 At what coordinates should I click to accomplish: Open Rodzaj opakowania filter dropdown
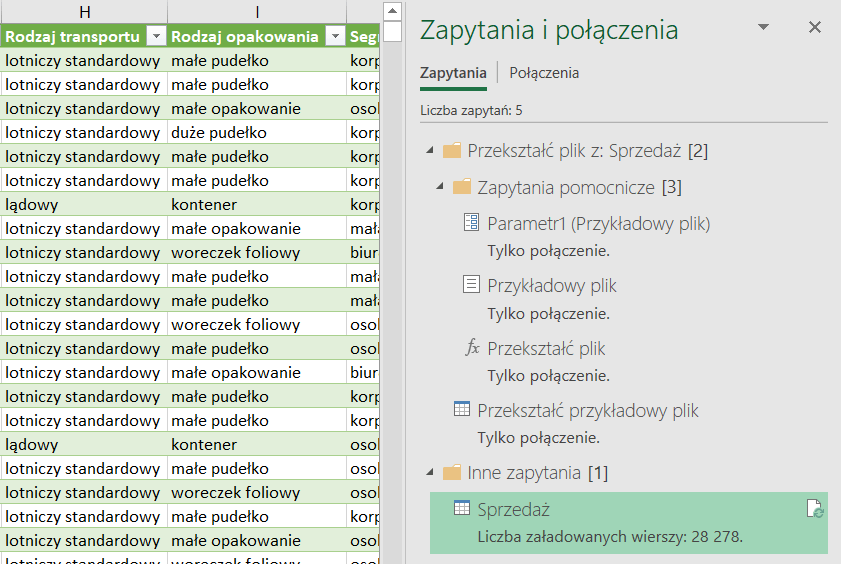tap(334, 37)
